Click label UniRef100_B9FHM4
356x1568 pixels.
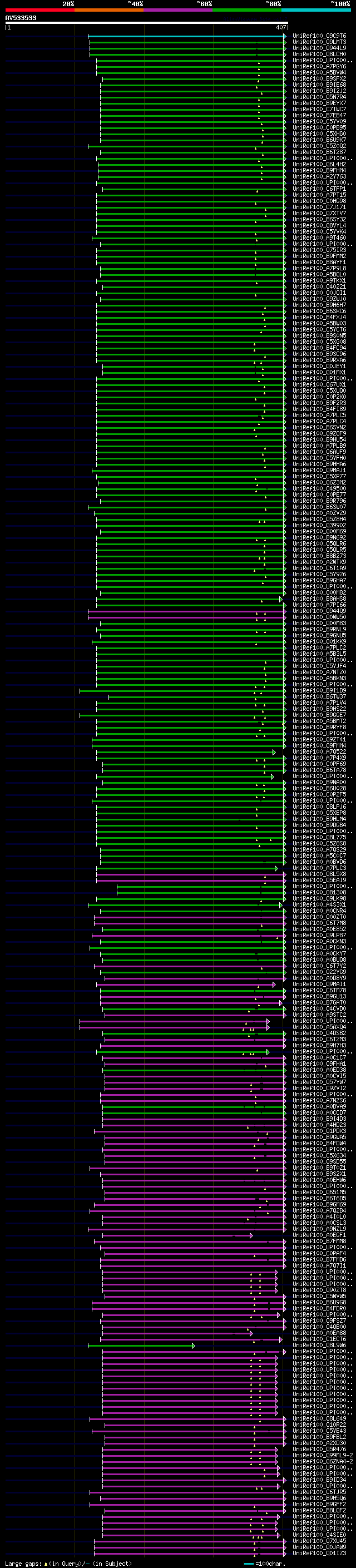point(319,170)
